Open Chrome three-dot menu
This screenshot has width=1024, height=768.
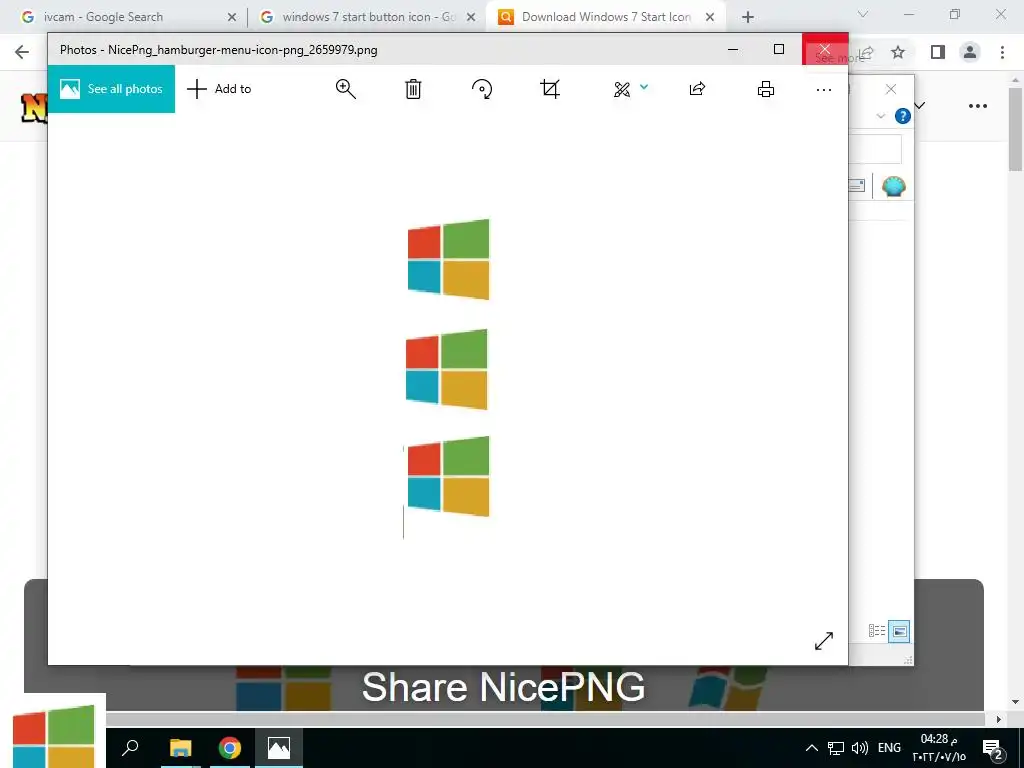[x=1002, y=52]
